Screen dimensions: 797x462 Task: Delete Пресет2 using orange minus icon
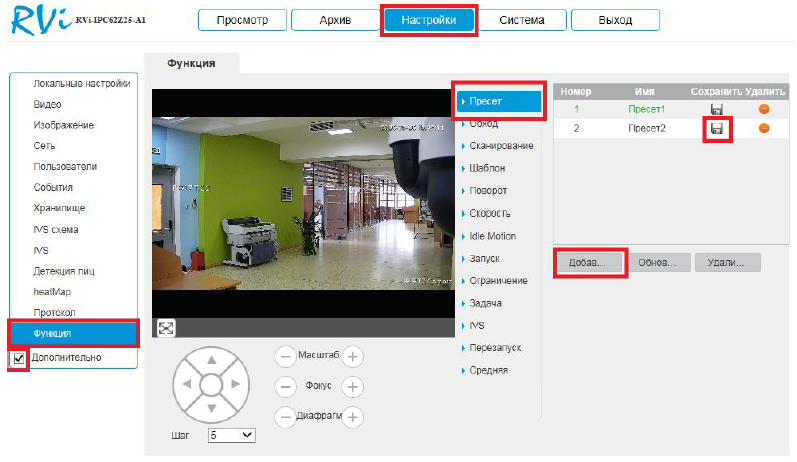764,129
